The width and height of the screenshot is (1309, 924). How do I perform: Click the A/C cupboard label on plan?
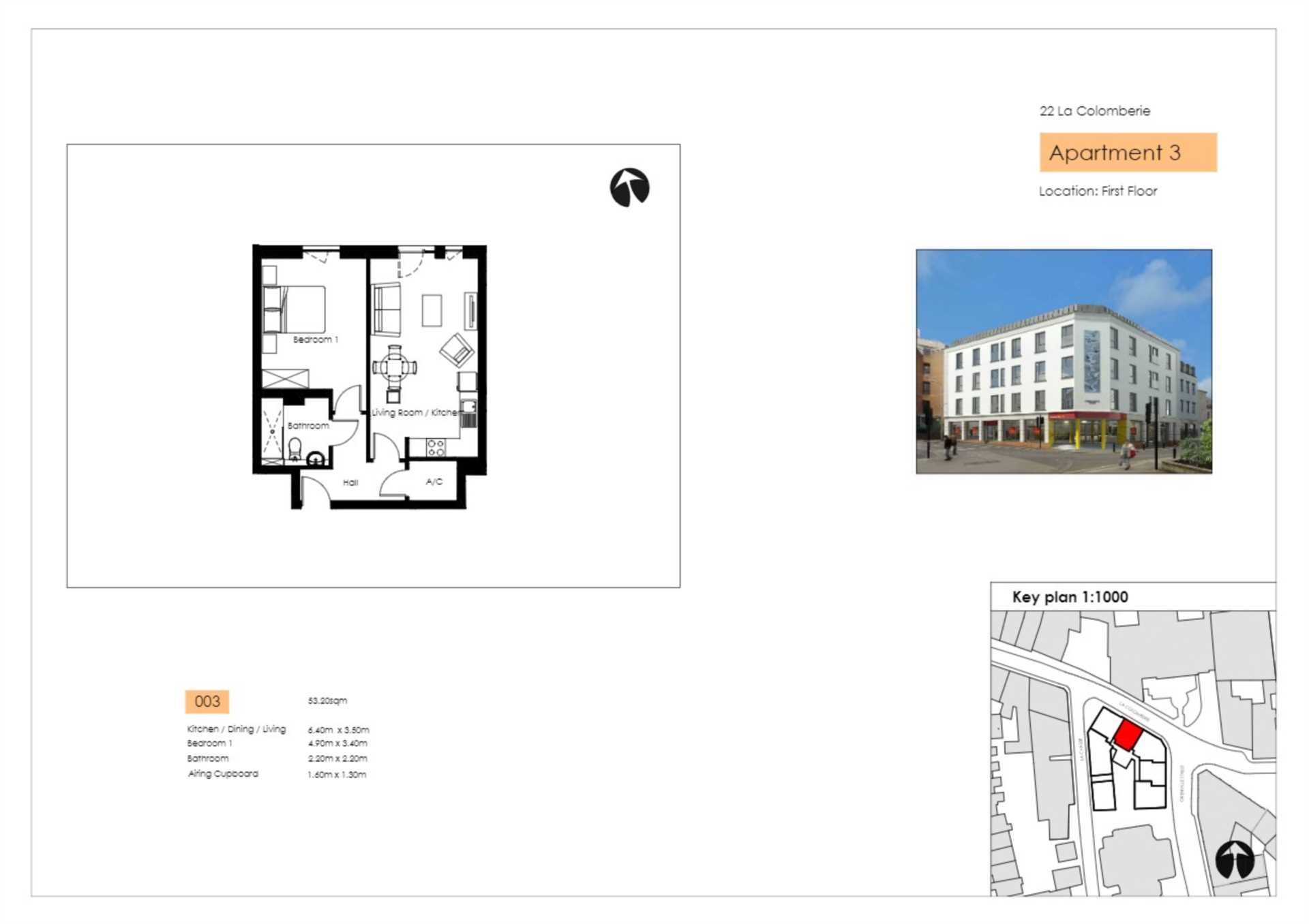click(434, 482)
